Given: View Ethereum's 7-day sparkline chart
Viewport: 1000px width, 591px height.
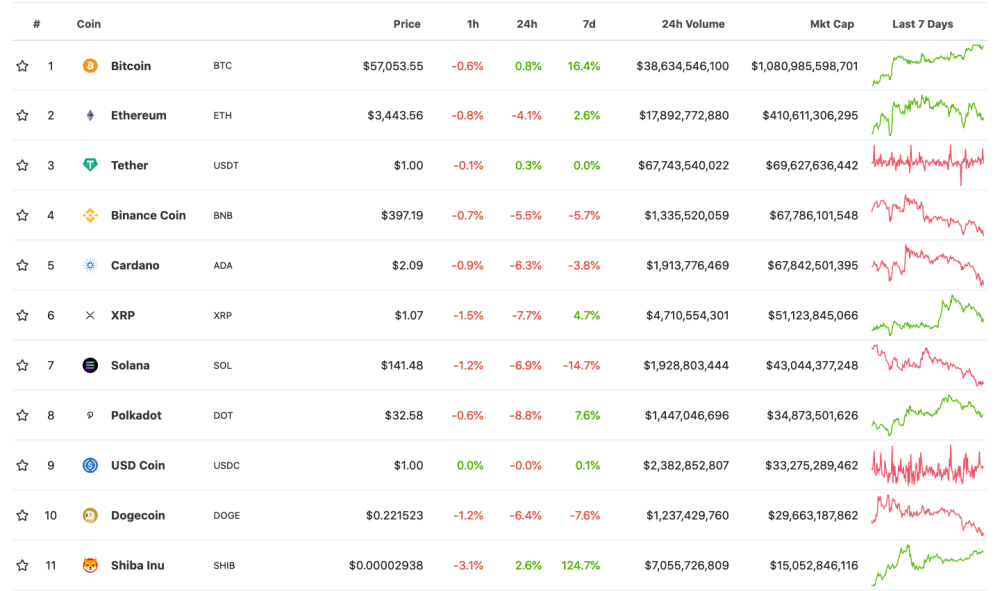Looking at the screenshot, I should coord(928,115).
